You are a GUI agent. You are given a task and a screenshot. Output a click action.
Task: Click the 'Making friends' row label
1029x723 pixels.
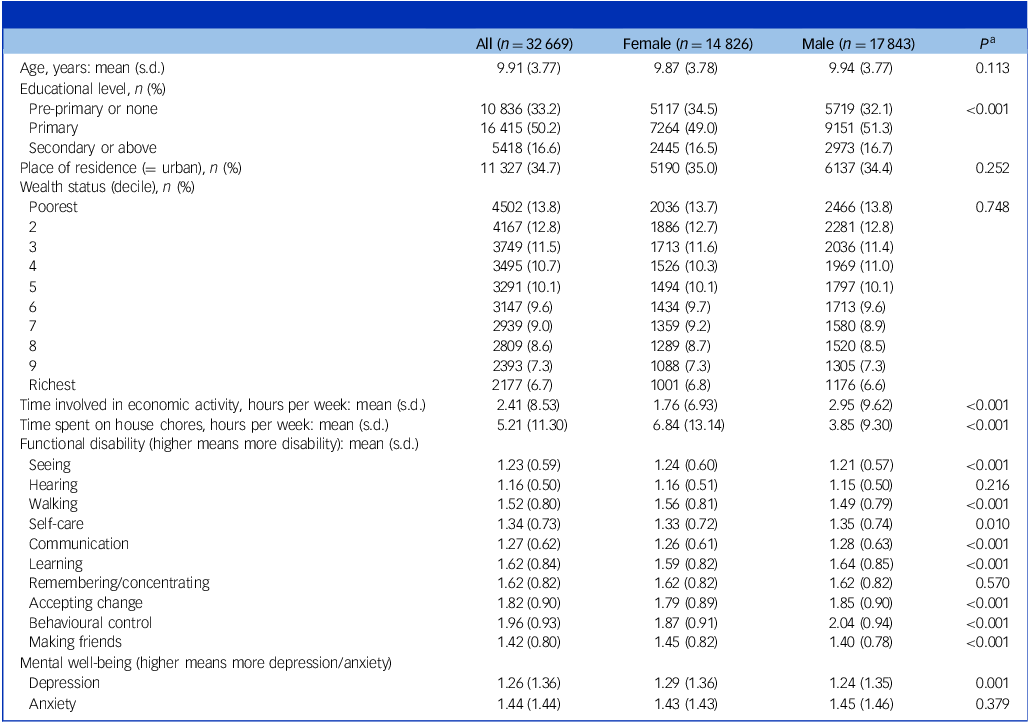[x=75, y=642]
